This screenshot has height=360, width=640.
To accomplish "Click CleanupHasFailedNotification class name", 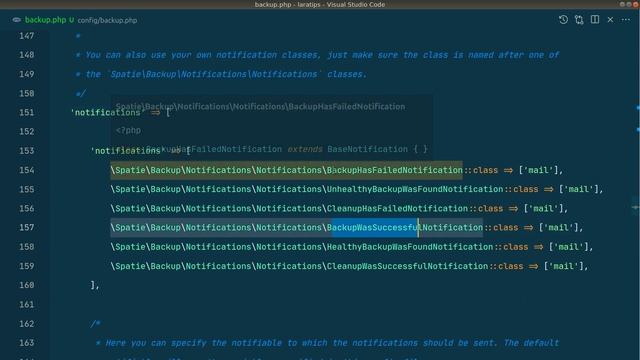I will point(397,209).
